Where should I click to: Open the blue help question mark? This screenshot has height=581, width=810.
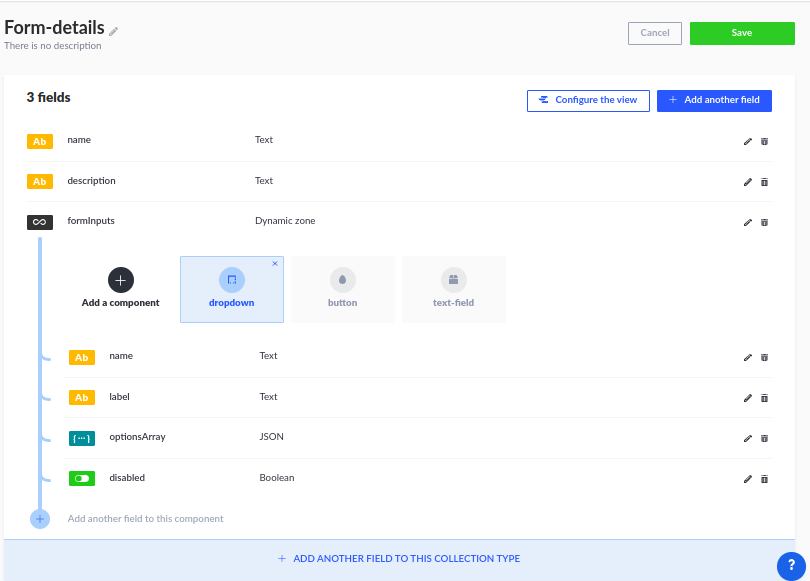pos(791,566)
